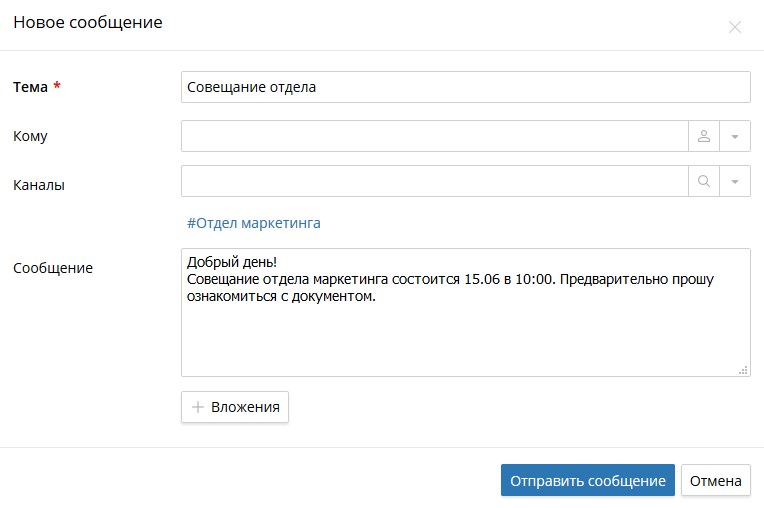Click the text 'Добрый день!' in message
This screenshot has height=508, width=764.
tap(232, 262)
